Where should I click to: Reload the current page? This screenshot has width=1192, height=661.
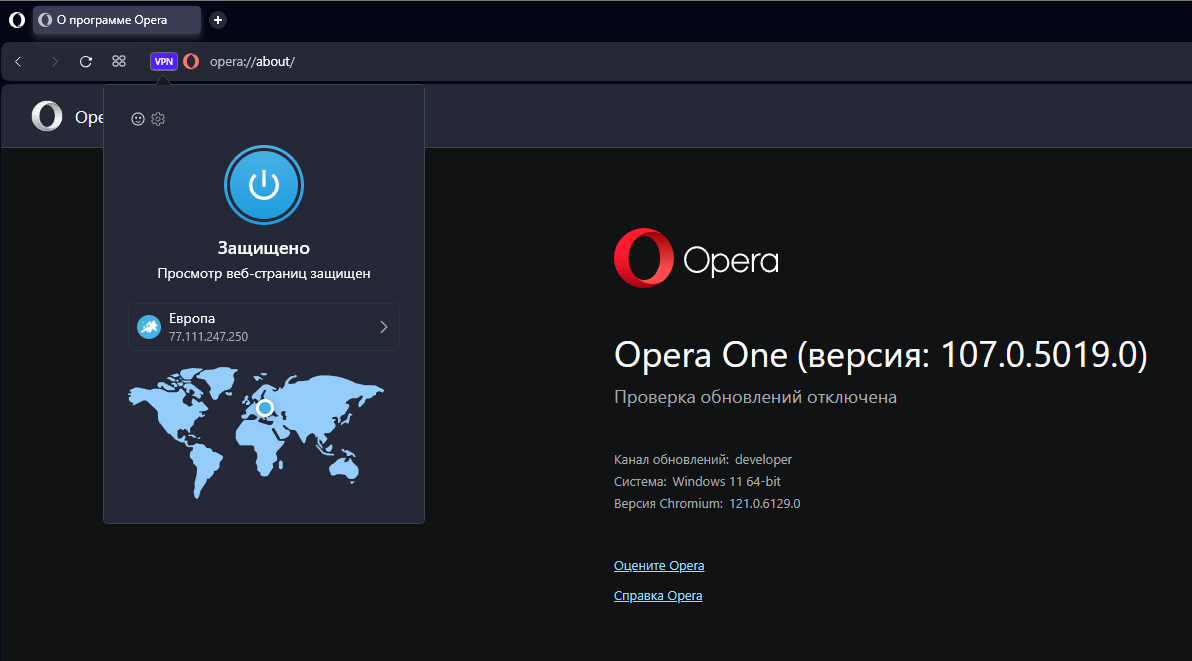coord(86,62)
